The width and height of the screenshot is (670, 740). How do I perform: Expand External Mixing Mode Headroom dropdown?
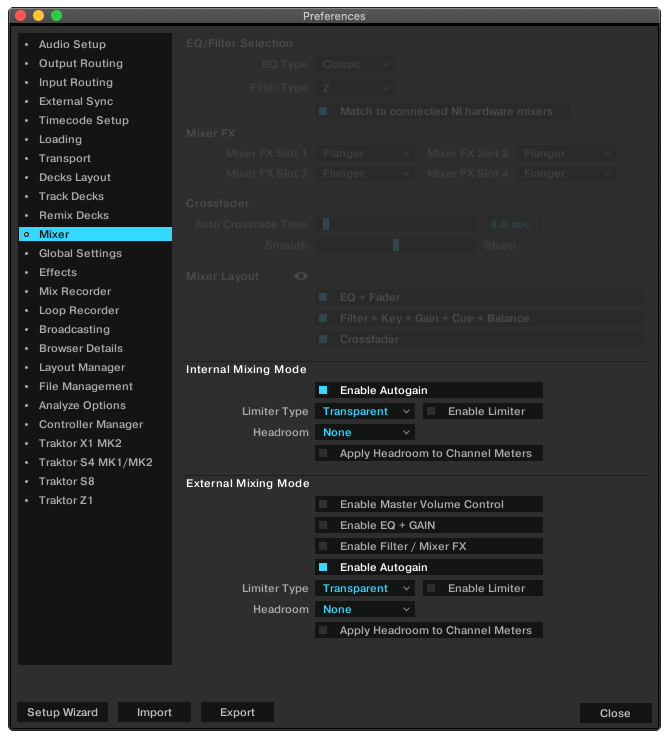365,610
